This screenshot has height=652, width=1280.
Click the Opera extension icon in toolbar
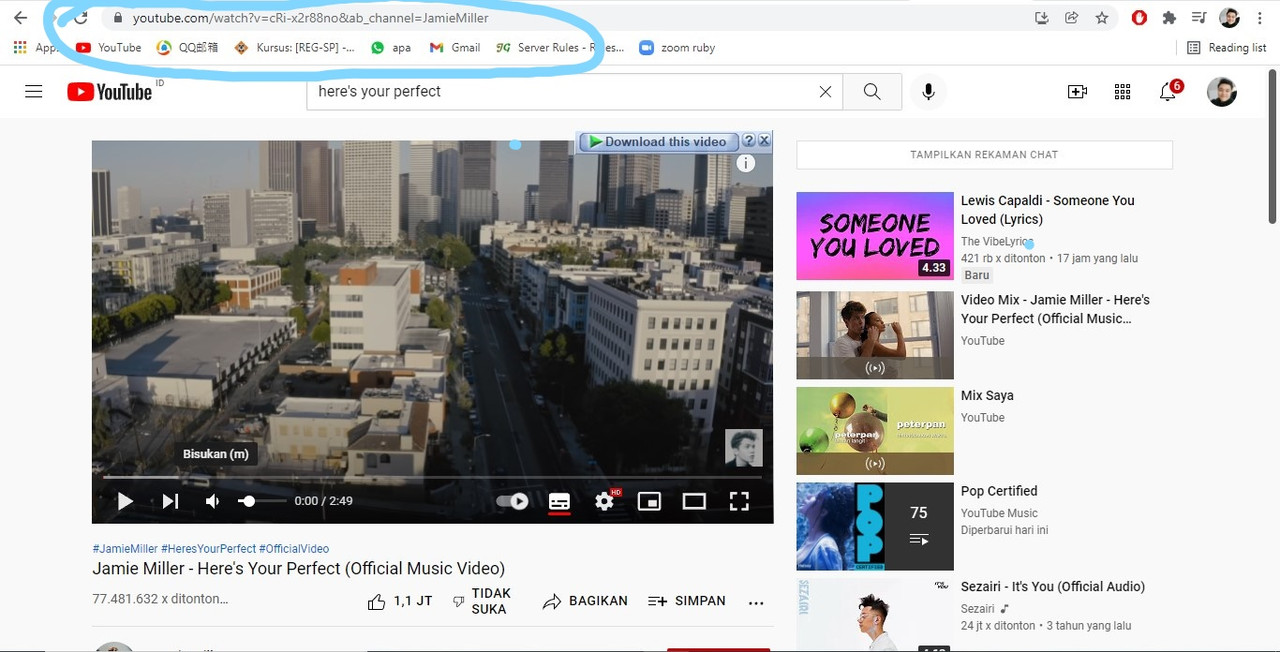coord(1139,18)
